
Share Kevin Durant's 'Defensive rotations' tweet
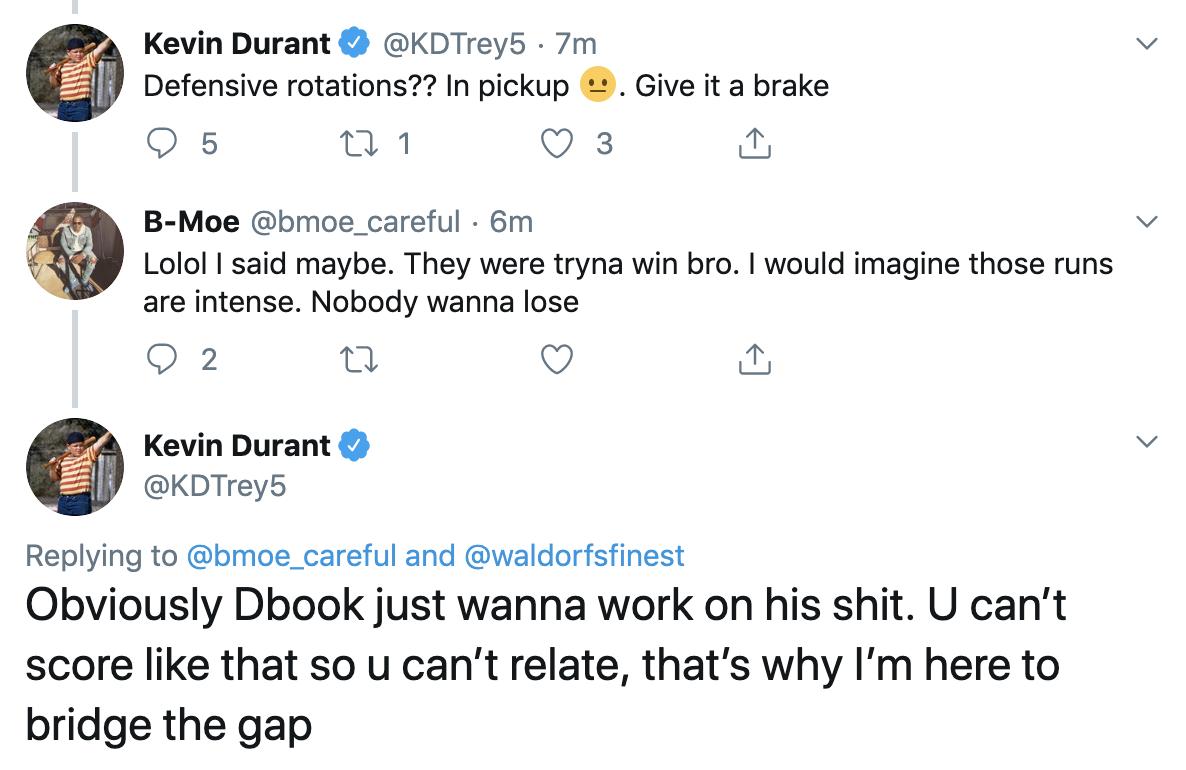click(x=754, y=146)
